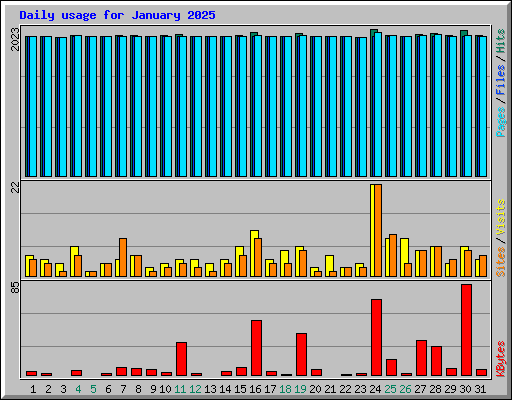512x400 pixels.
Task: Click the cyan Pages legend label
Action: [501, 122]
